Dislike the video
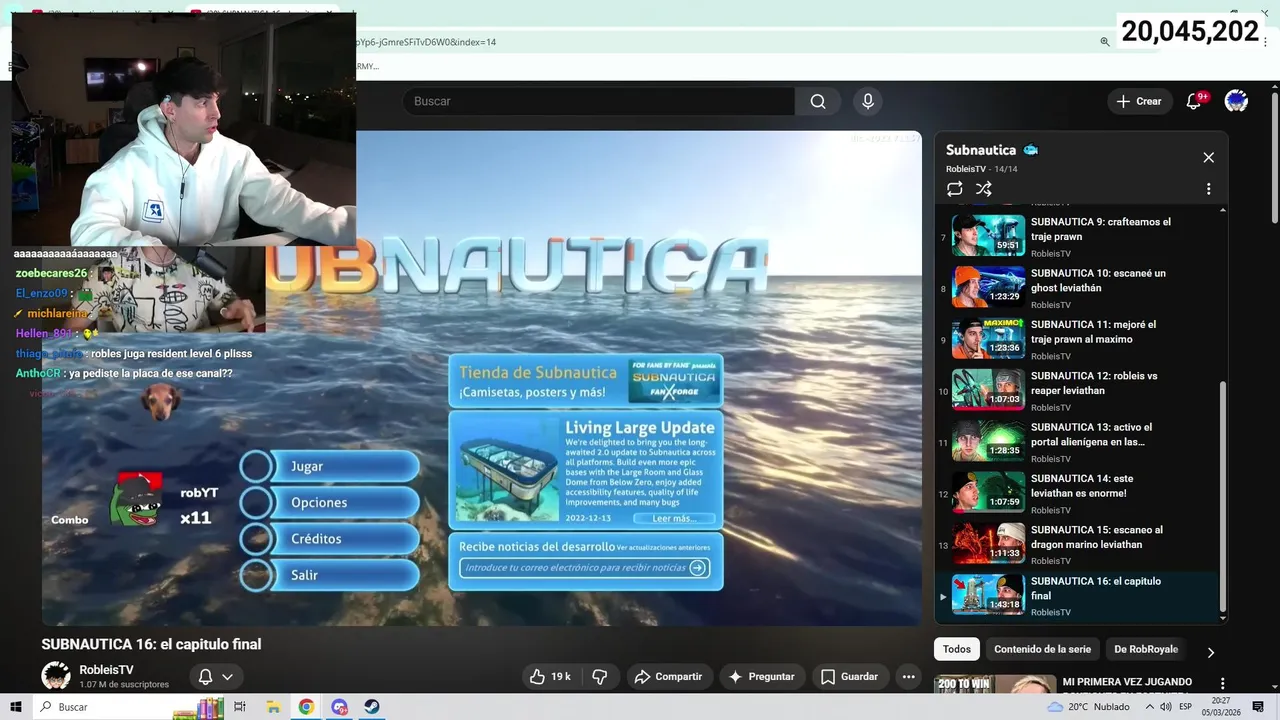The image size is (1280, 720). click(600, 677)
